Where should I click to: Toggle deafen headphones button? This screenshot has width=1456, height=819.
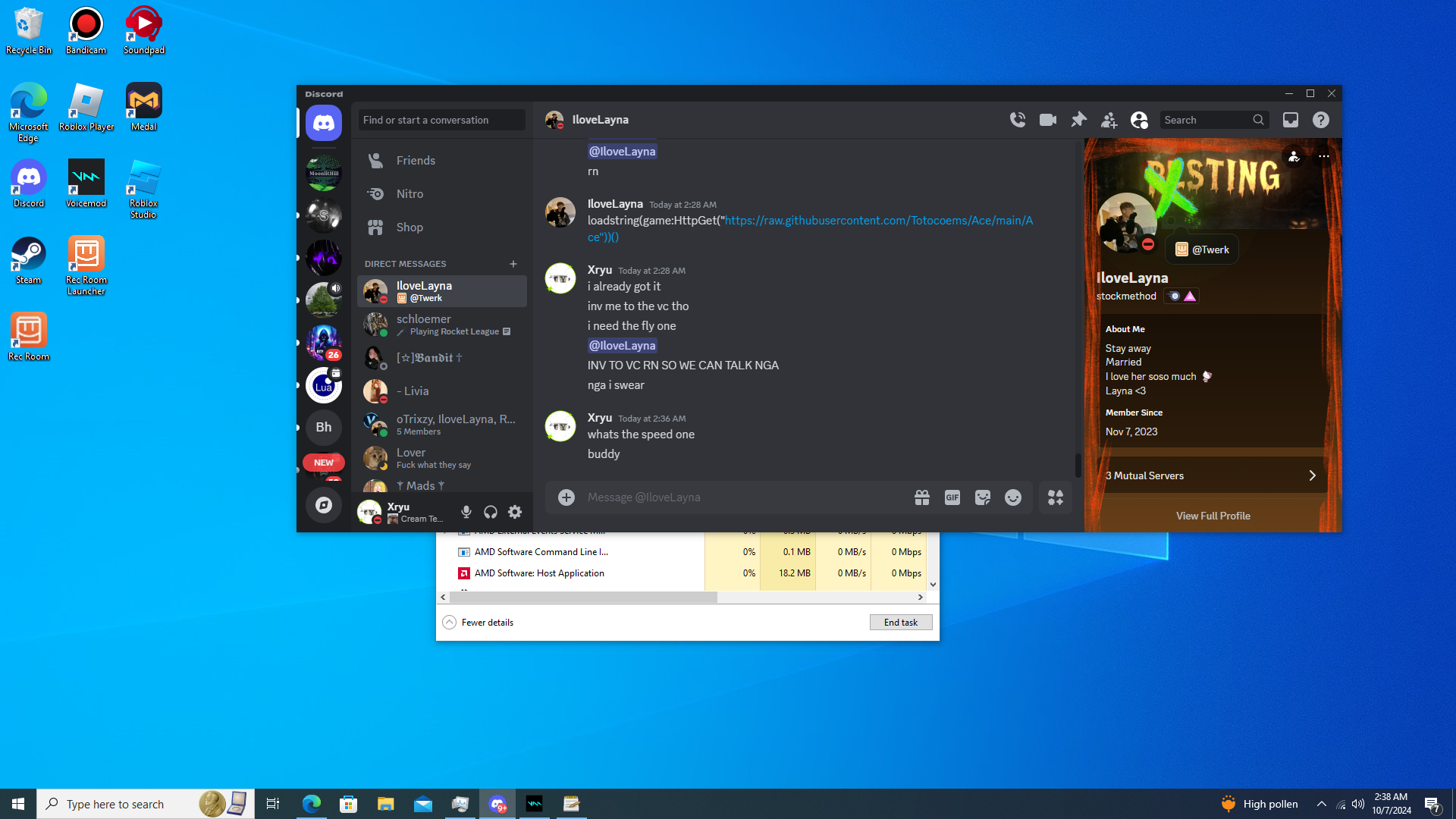pyautogui.click(x=491, y=513)
